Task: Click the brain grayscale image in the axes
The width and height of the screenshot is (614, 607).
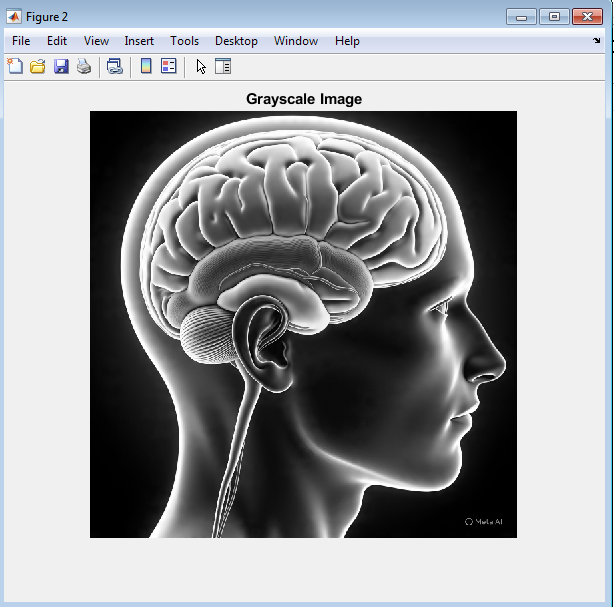Action: pyautogui.click(x=303, y=324)
